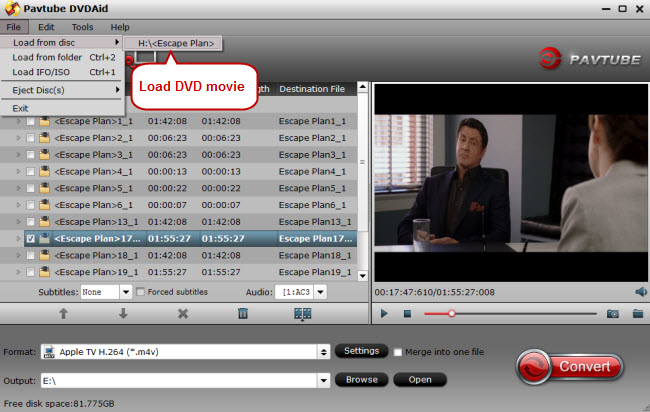Image resolution: width=650 pixels, height=412 pixels.
Task: Click folder icon of Escape Plan>2_1 row
Action: click(44, 138)
